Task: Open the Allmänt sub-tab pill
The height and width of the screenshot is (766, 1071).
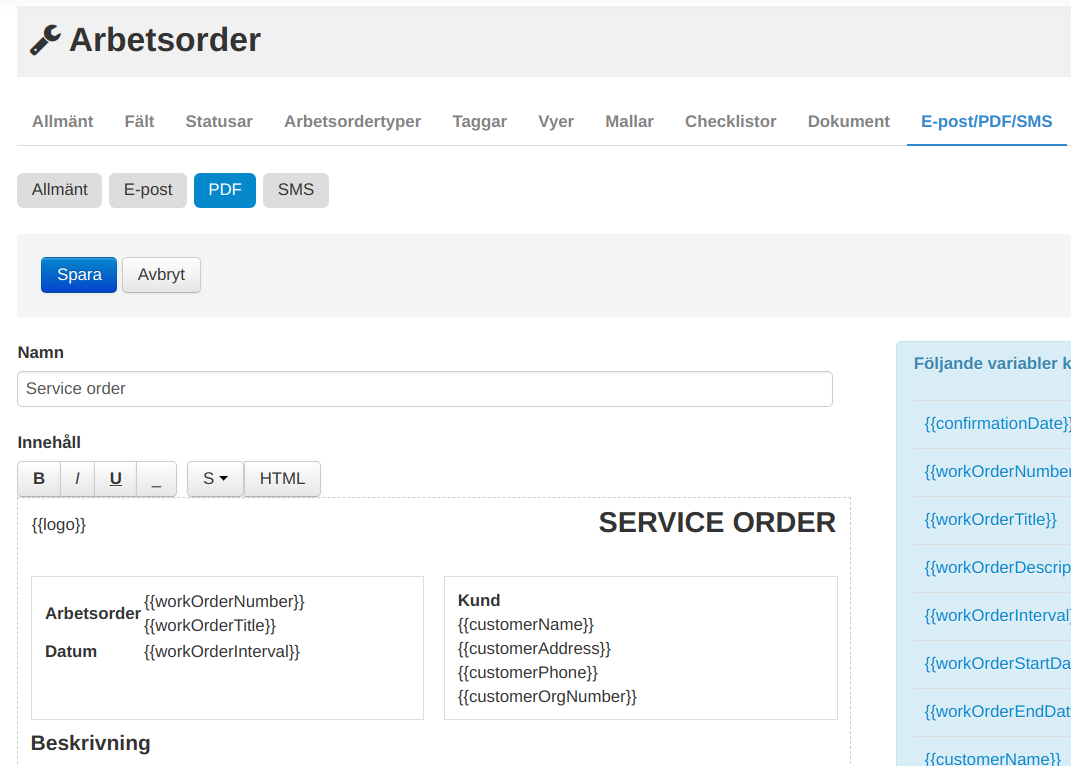Action: pos(60,190)
